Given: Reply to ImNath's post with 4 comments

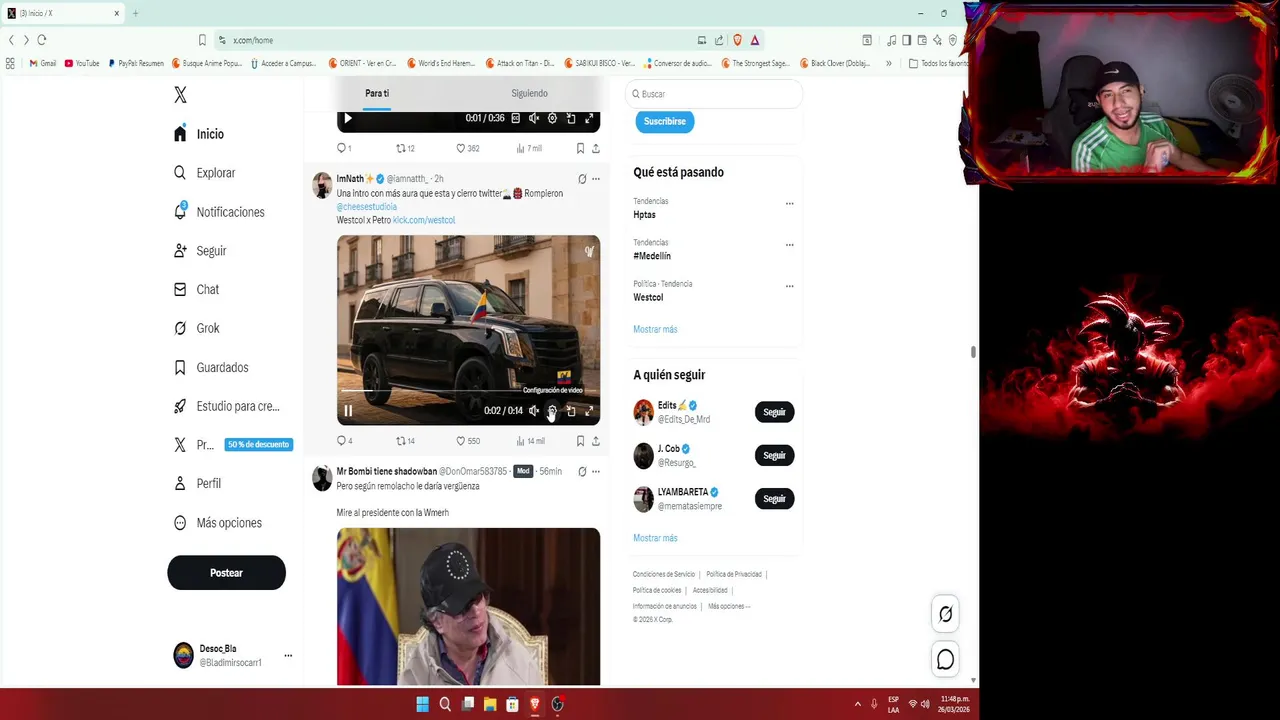Looking at the screenshot, I should (344, 440).
